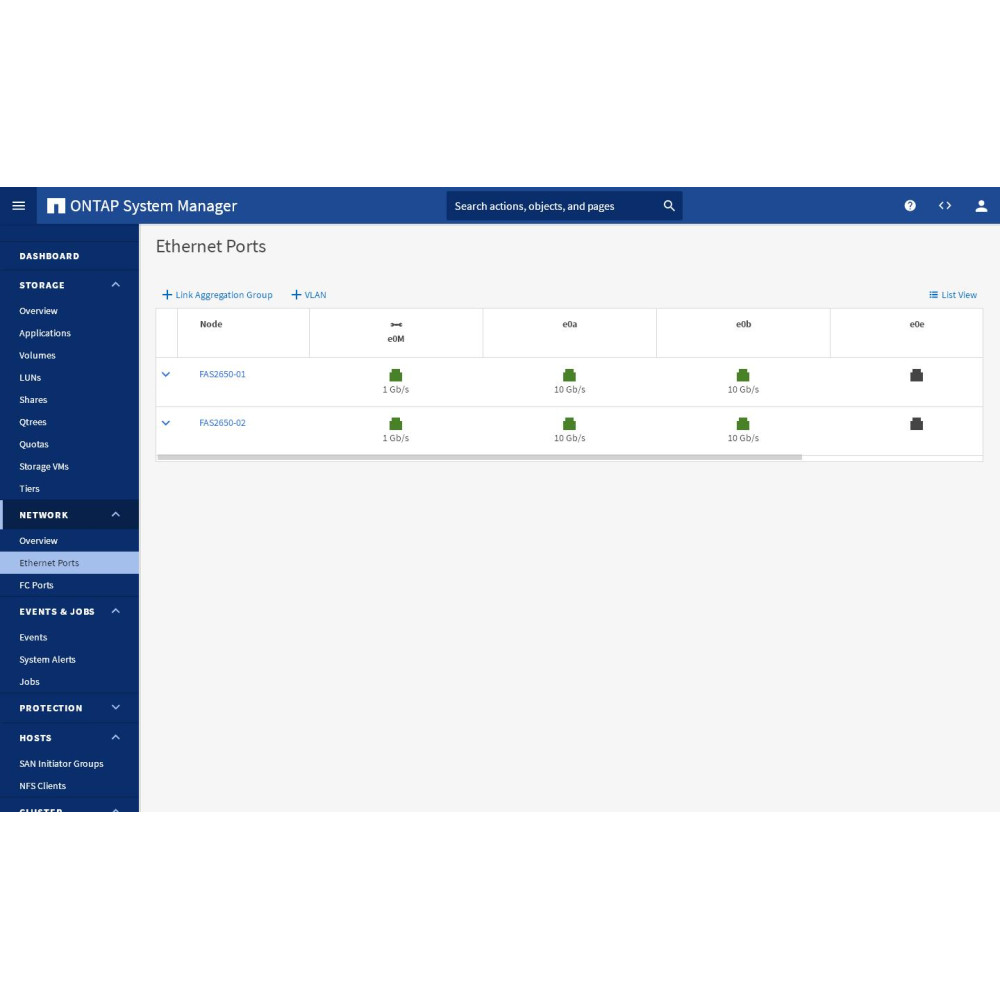Open the API log code icon
Image resolution: width=1000 pixels, height=1000 pixels.
(x=945, y=206)
